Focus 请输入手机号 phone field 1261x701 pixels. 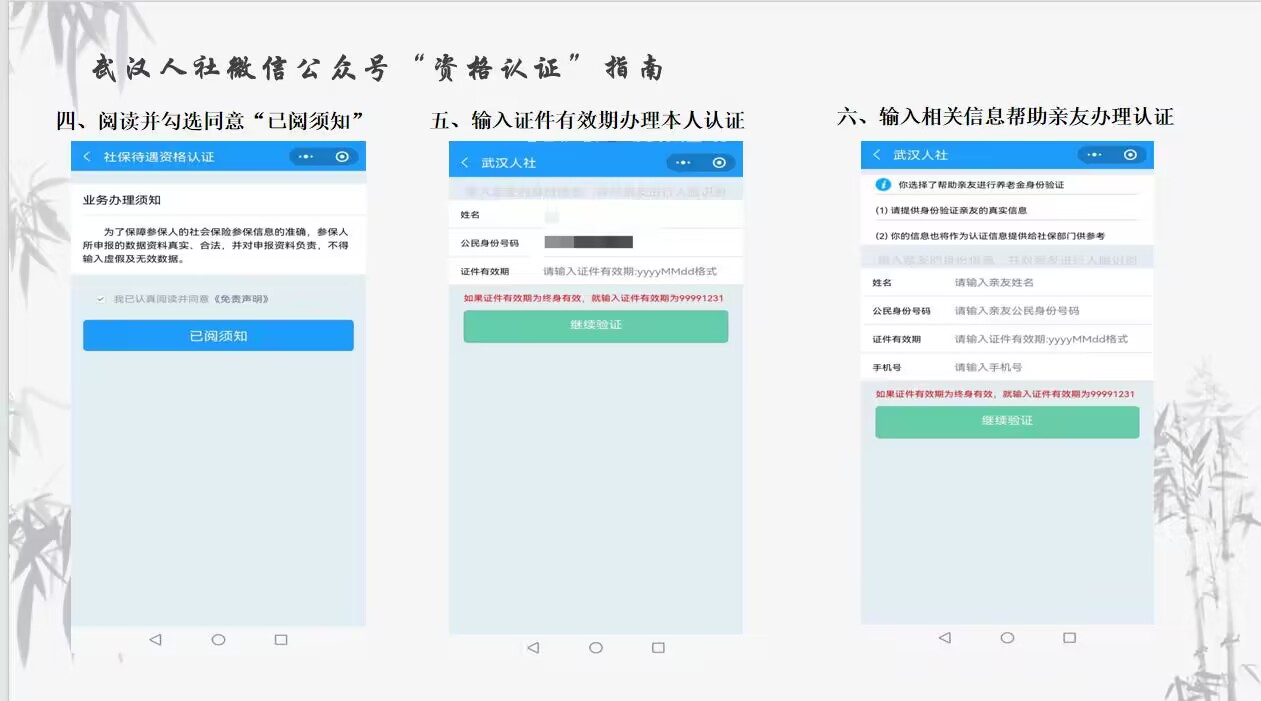point(1007,367)
